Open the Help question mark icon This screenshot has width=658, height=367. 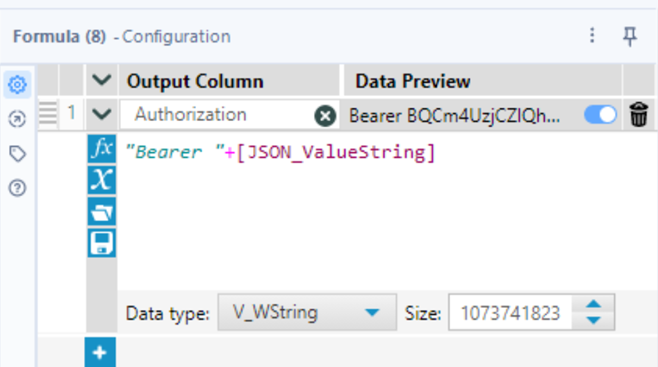[x=17, y=188]
